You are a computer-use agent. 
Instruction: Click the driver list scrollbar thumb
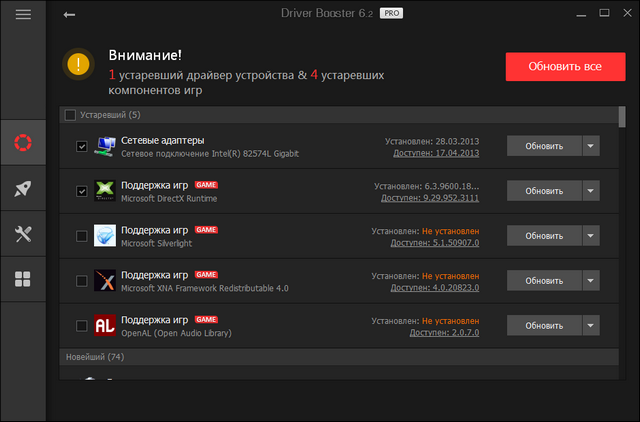click(x=622, y=117)
